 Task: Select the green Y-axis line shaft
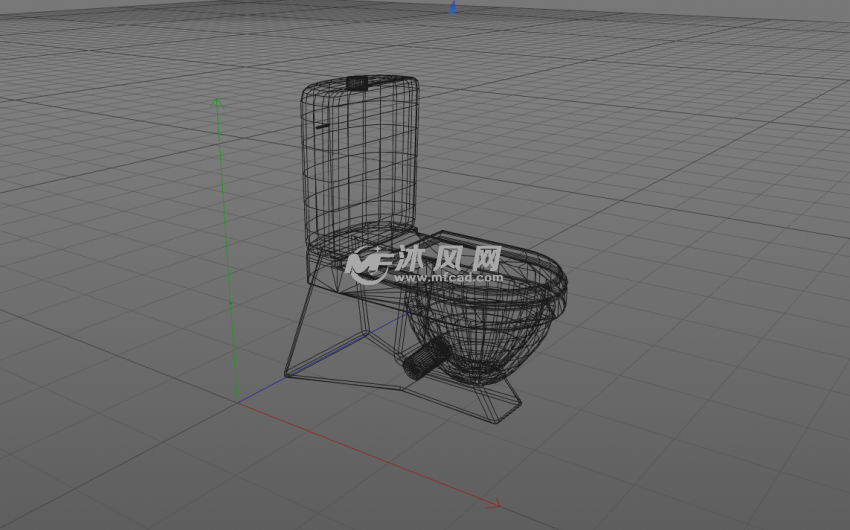click(x=227, y=250)
